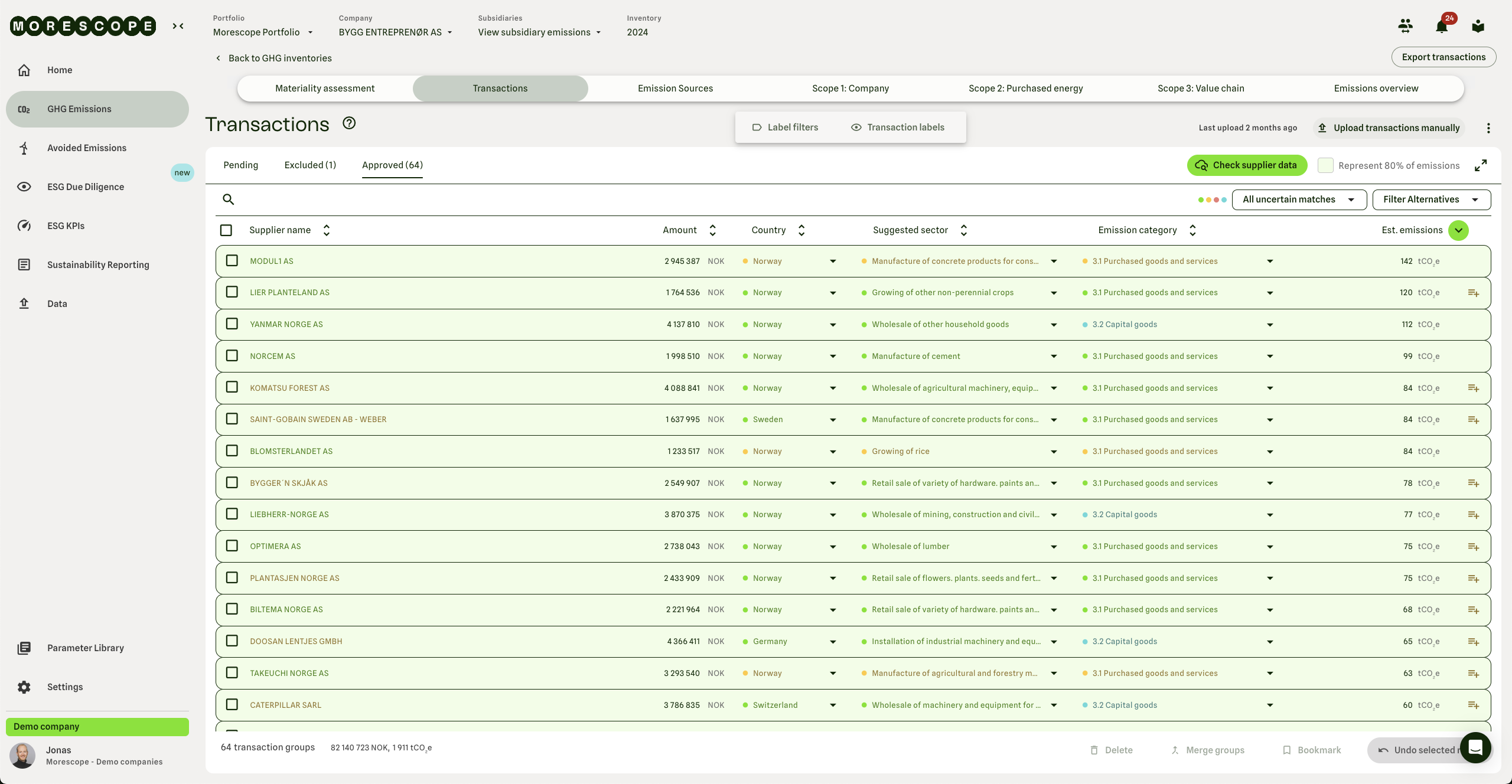Sort by Amount column
Image resolution: width=1512 pixels, height=784 pixels.
coord(712,230)
